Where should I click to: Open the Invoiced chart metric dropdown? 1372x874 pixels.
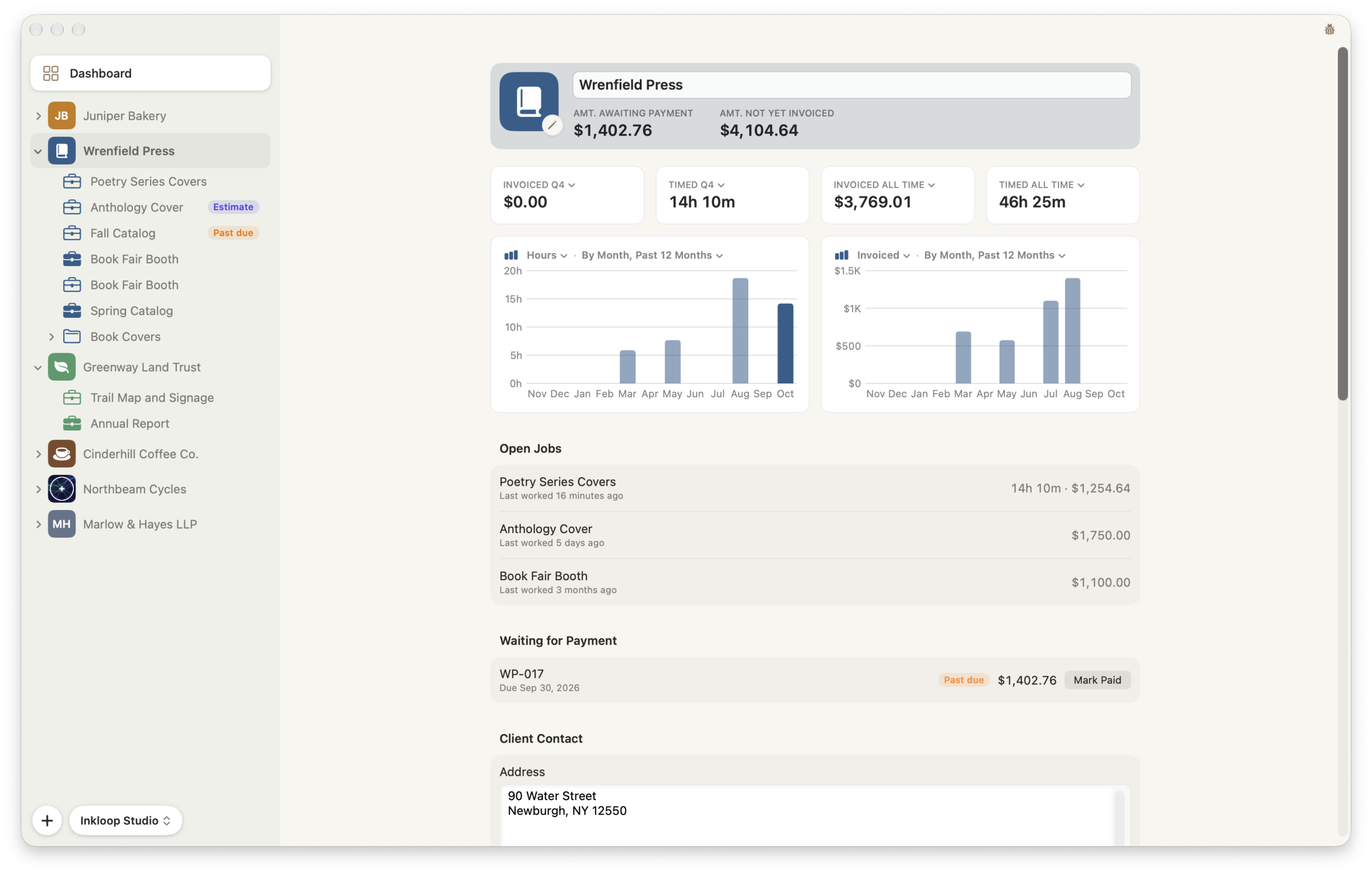tap(883, 255)
